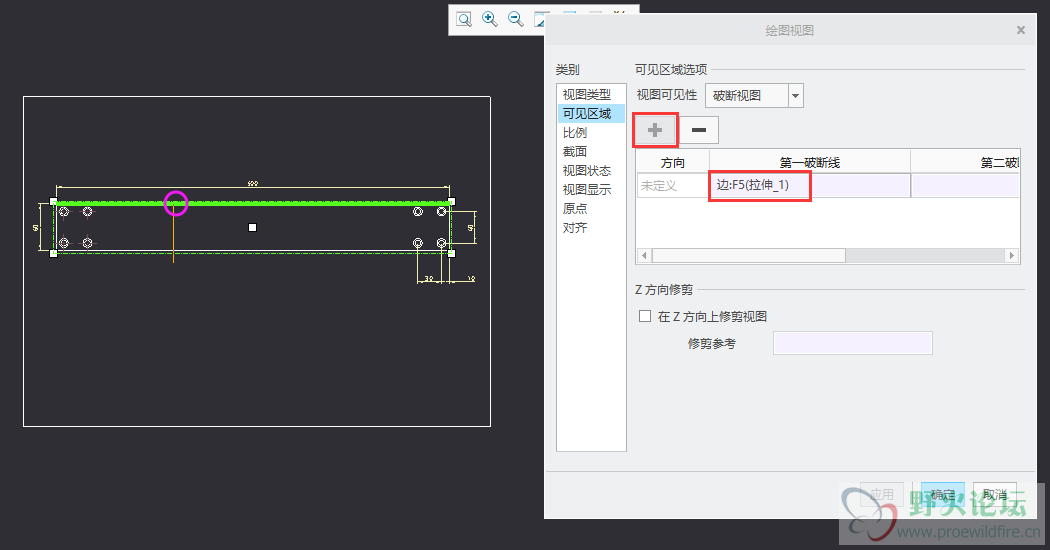Click the 未定义 direction cell

[x=672, y=186]
